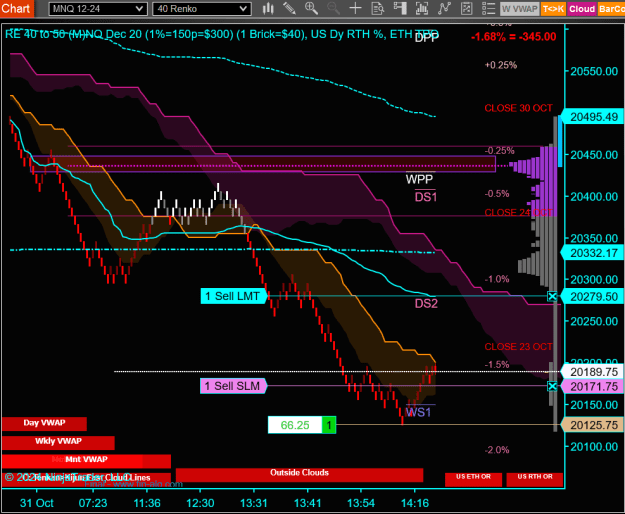
Task: Click the -2.0% level label
Action: (497, 450)
